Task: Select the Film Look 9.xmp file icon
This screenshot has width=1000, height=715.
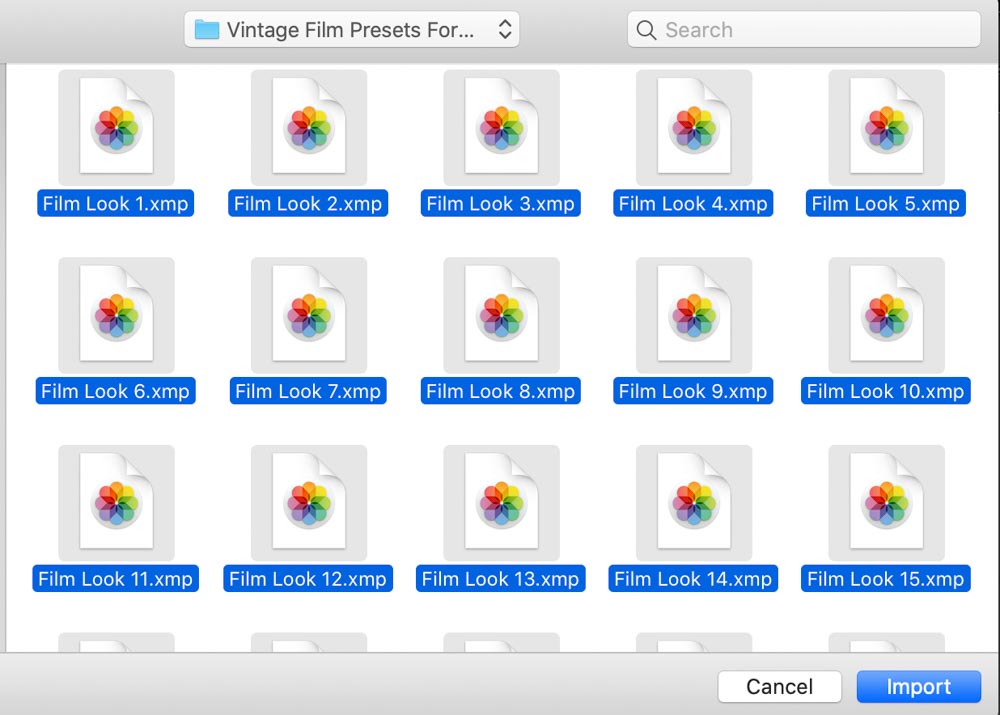Action: (694, 315)
